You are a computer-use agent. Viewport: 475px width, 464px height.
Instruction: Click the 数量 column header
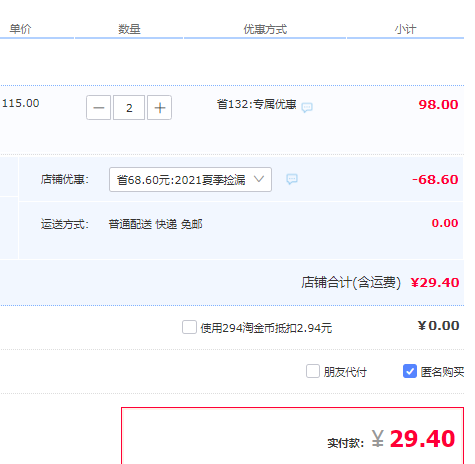[x=129, y=29]
